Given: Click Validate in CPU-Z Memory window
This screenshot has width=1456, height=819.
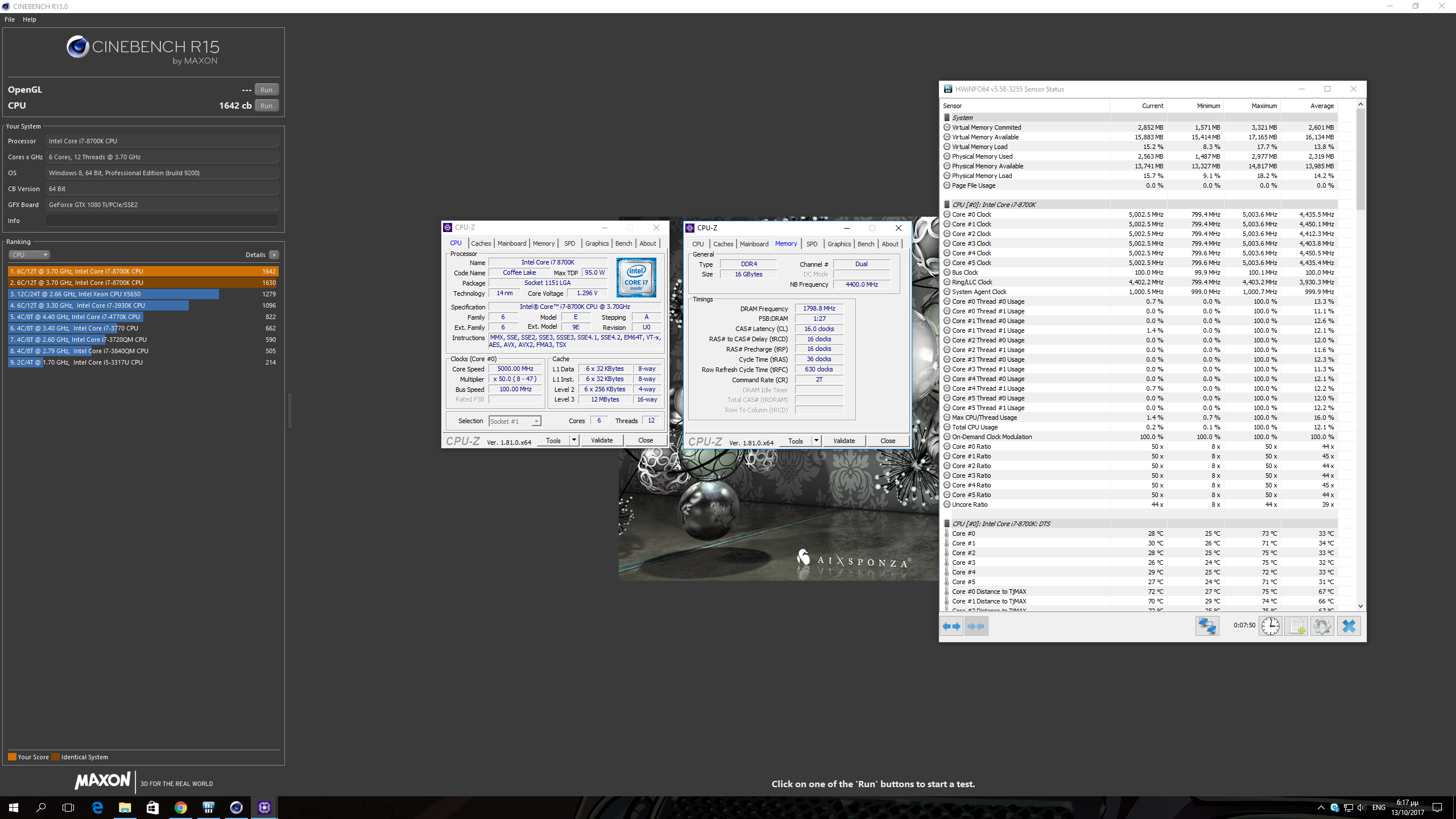Looking at the screenshot, I should 844,441.
